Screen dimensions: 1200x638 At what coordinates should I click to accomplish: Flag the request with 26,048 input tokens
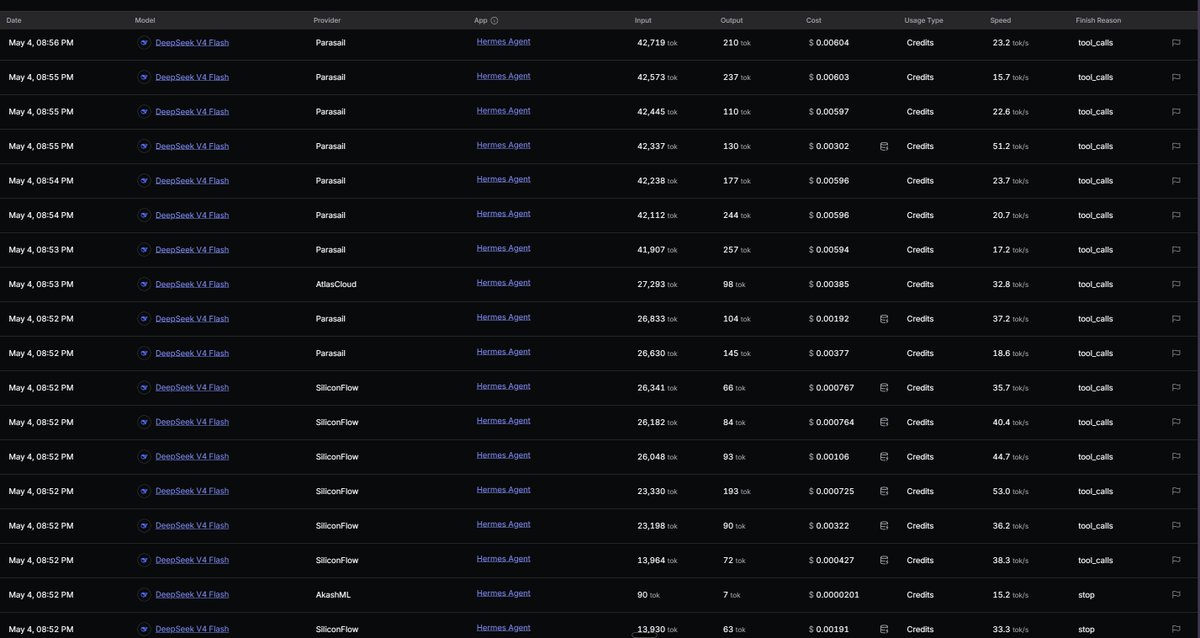tap(1176, 457)
